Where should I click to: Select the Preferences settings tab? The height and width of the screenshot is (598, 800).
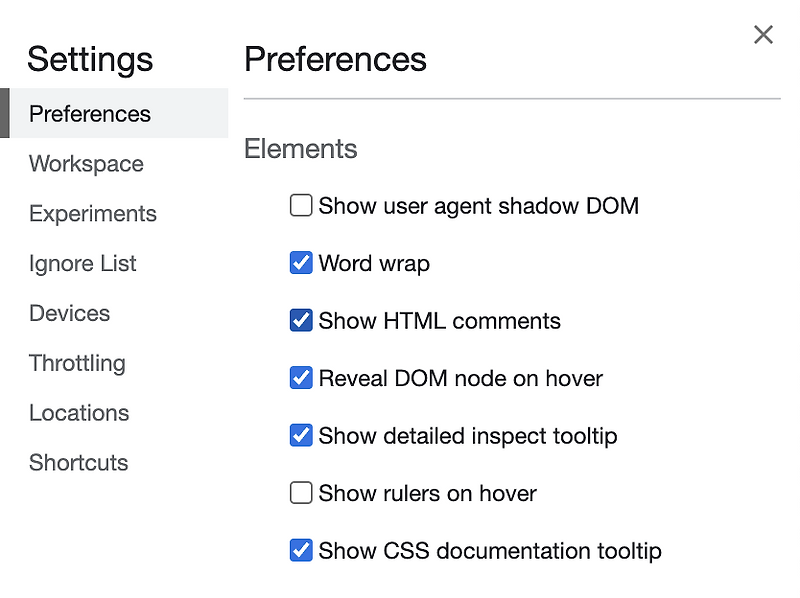[x=90, y=114]
